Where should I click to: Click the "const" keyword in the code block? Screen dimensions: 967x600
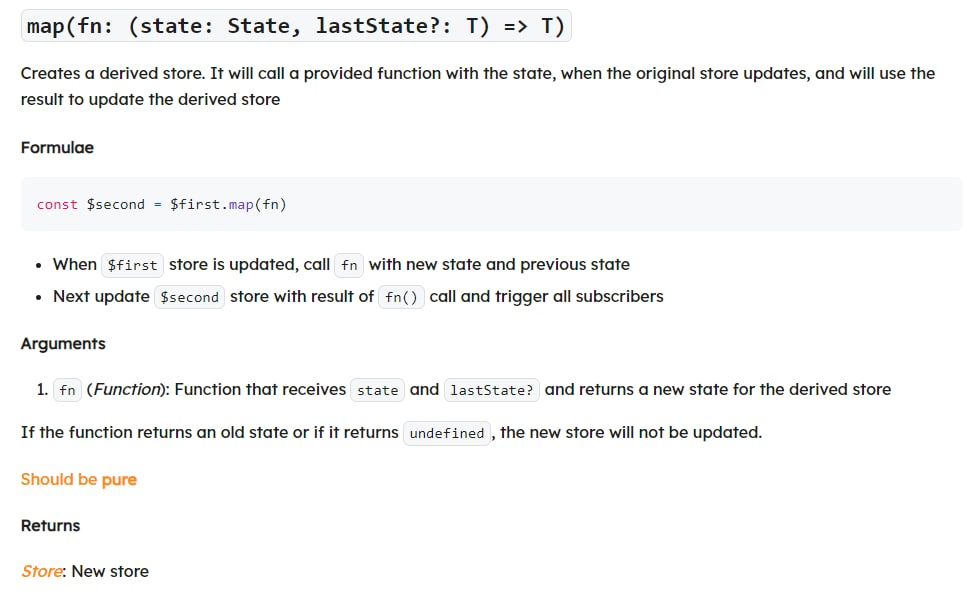pyautogui.click(x=57, y=204)
